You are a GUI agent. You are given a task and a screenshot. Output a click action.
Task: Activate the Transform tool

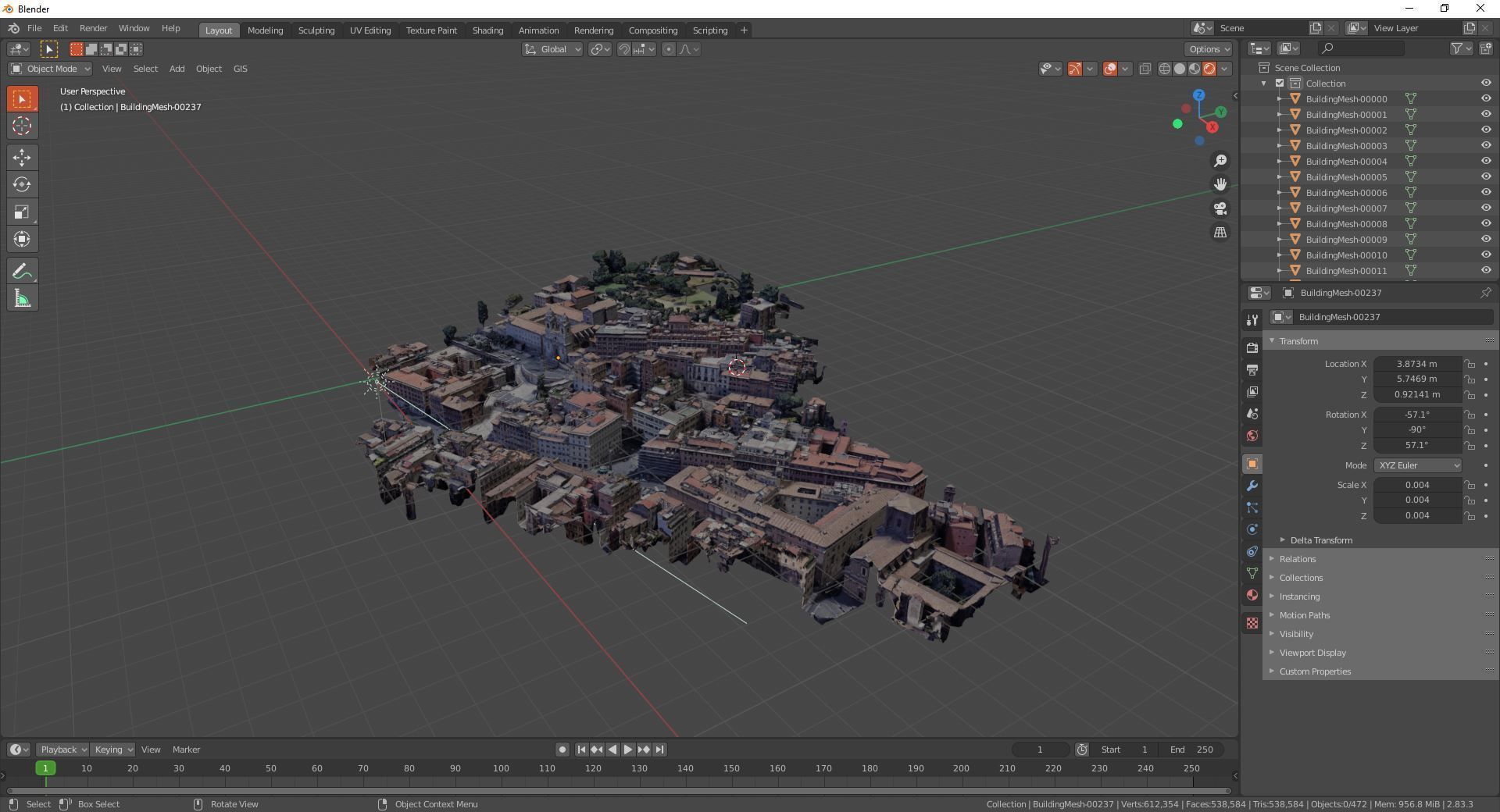(x=22, y=240)
